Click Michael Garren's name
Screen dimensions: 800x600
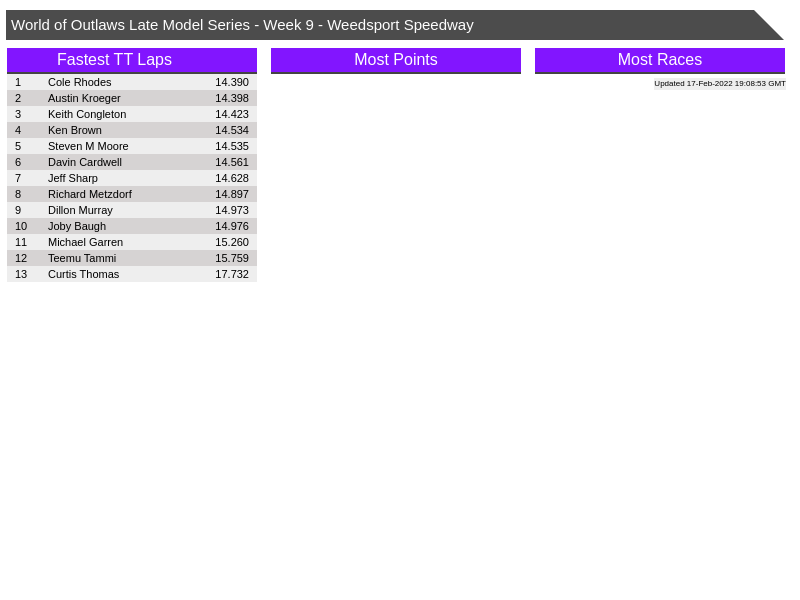(x=85, y=242)
